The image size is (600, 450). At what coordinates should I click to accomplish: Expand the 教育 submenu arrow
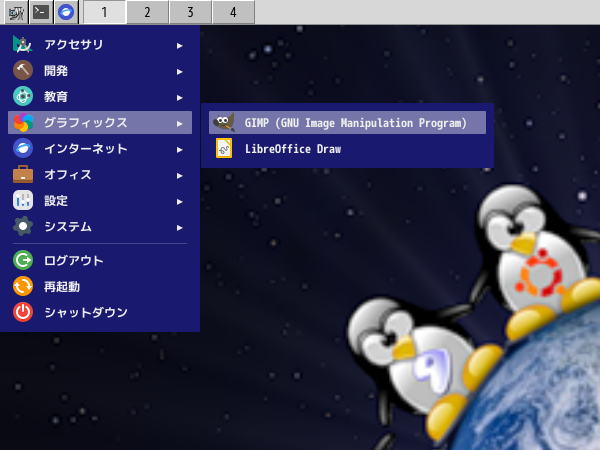coord(179,98)
